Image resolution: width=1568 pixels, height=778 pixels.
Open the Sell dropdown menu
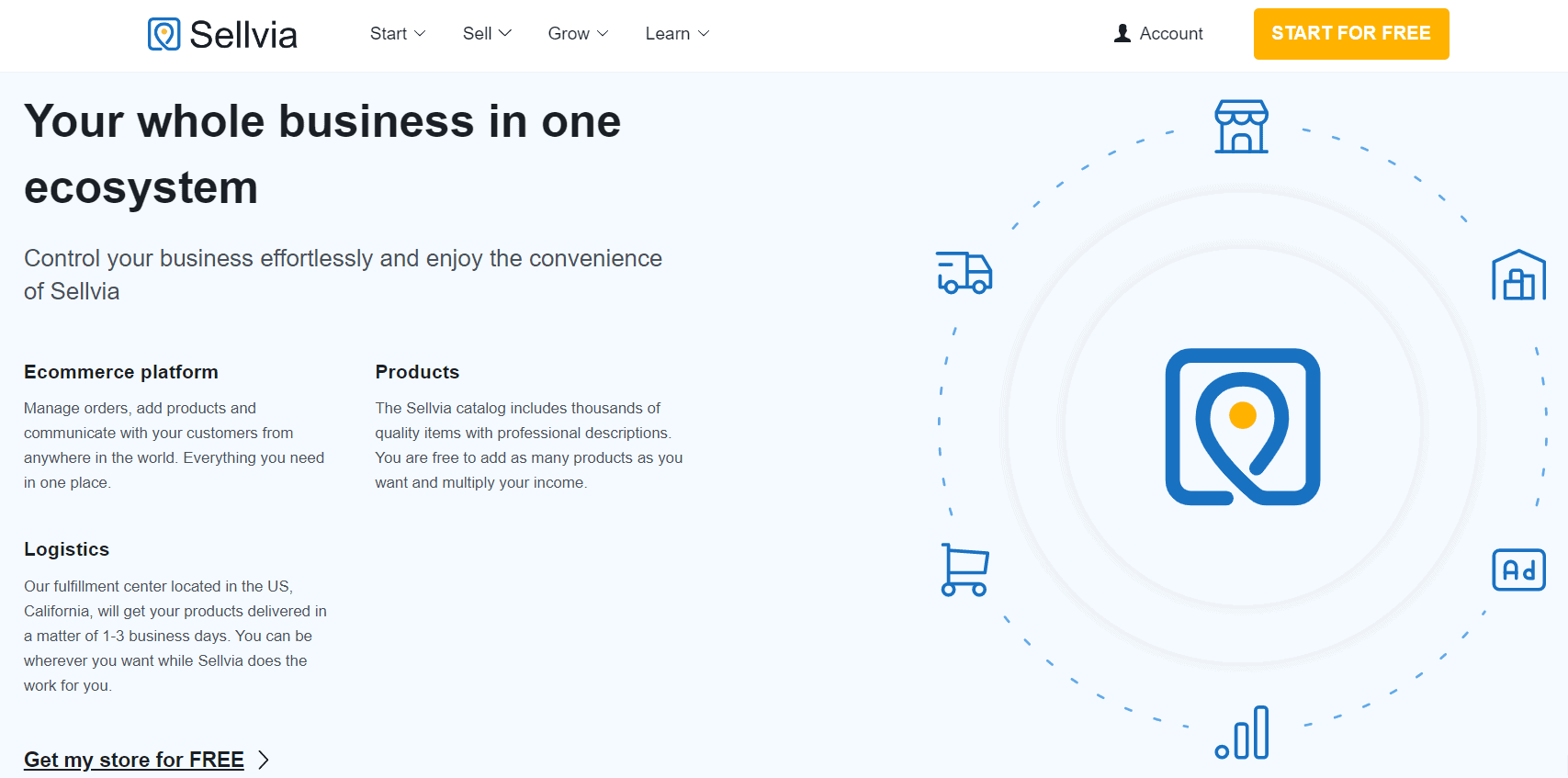pyautogui.click(x=486, y=34)
